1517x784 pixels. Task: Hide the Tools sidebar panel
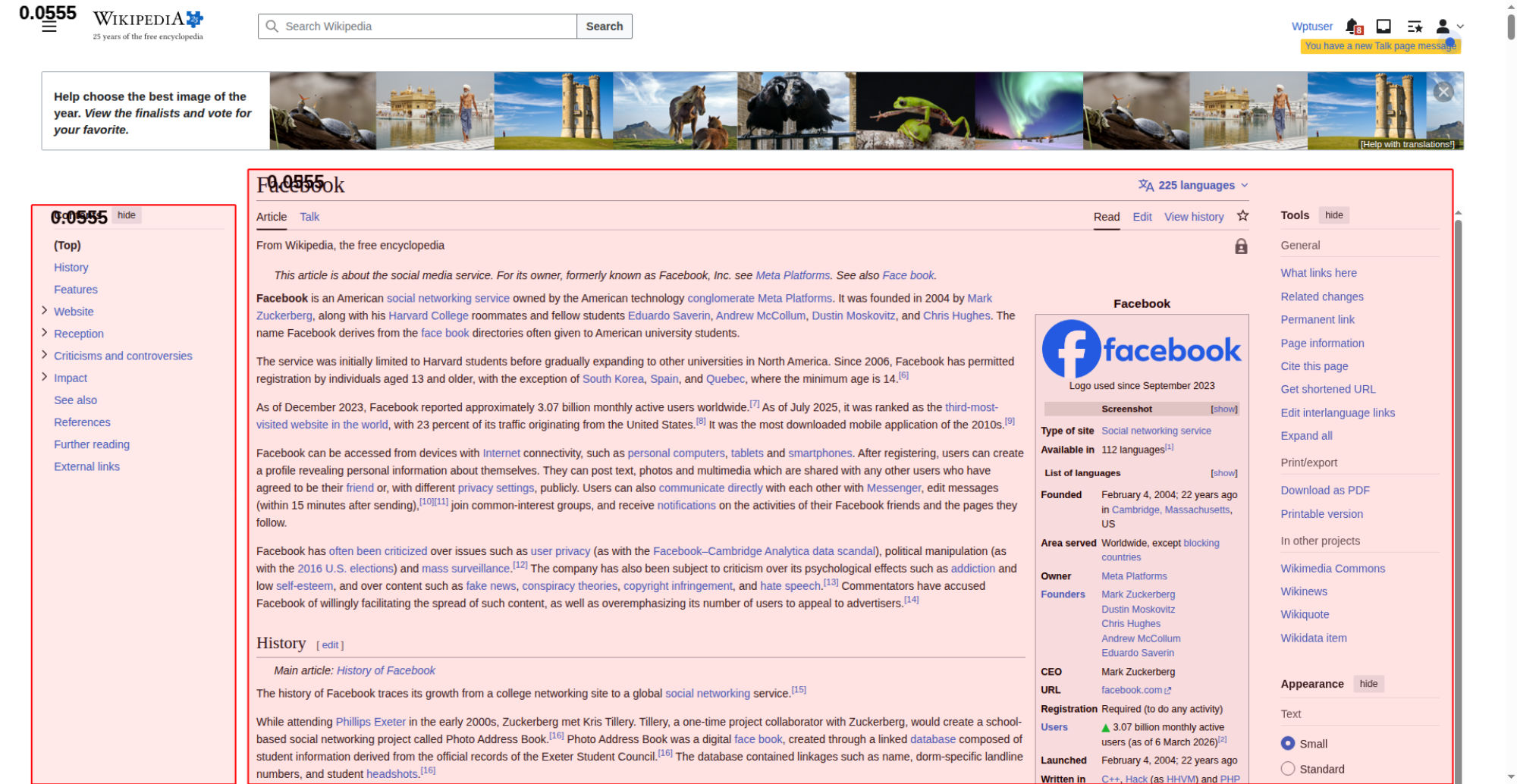[1333, 215]
